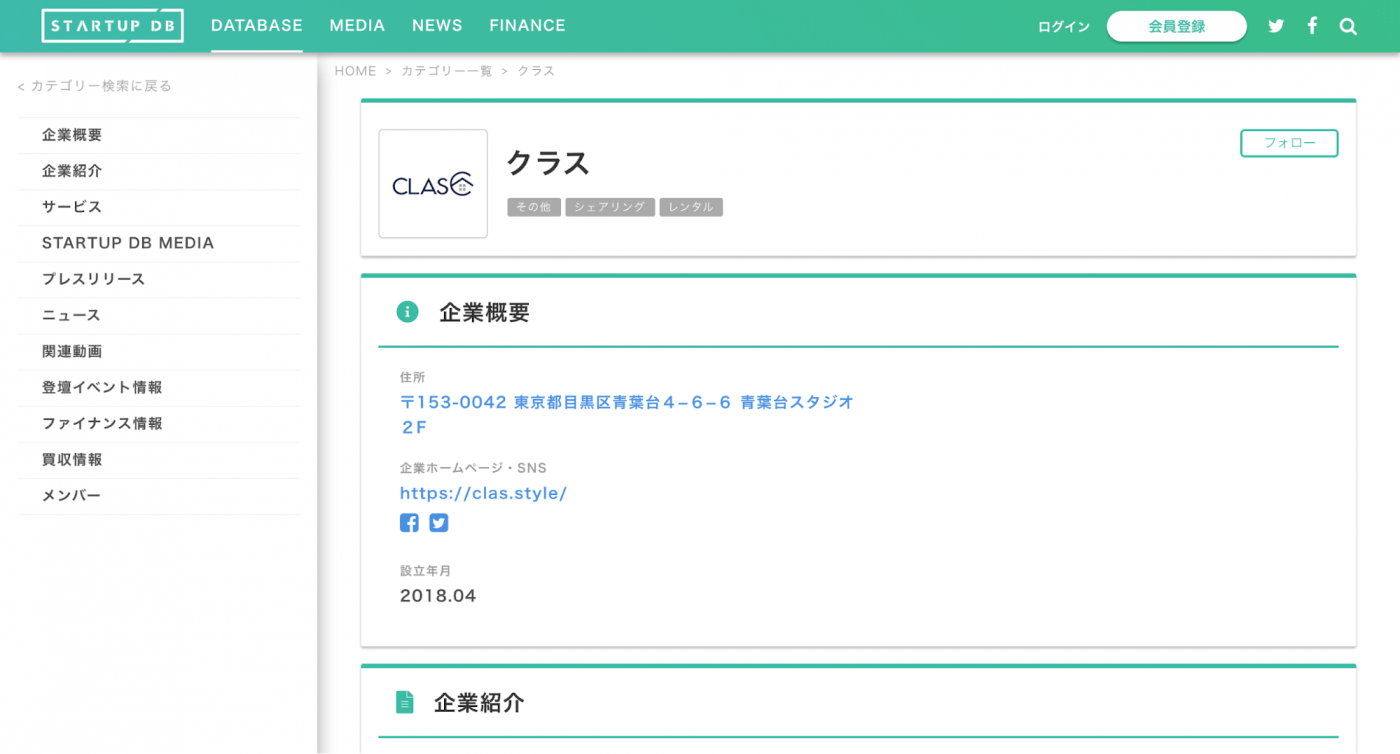Click the search magnifier icon

tap(1348, 26)
